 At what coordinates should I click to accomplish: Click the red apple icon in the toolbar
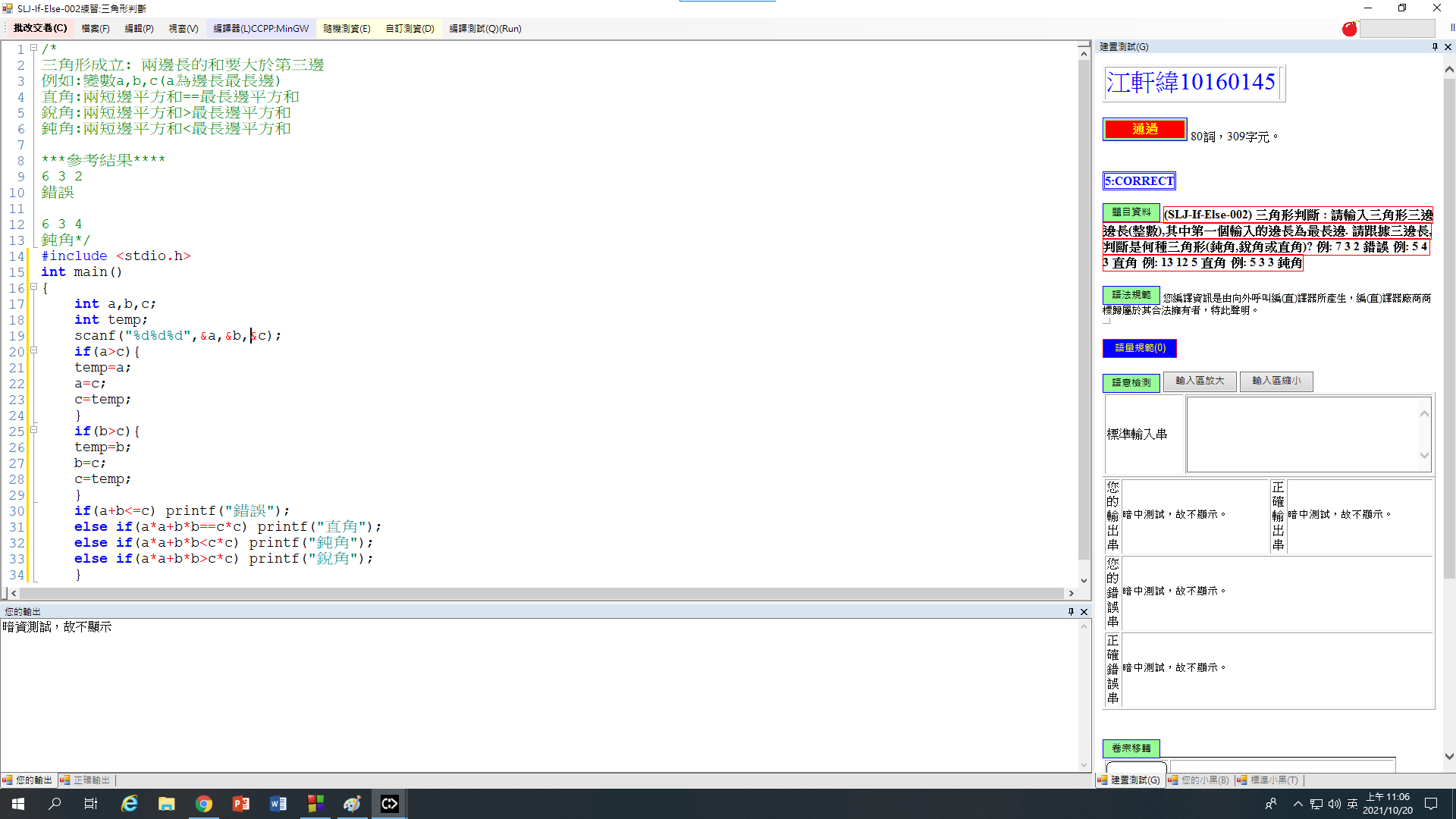1349,29
